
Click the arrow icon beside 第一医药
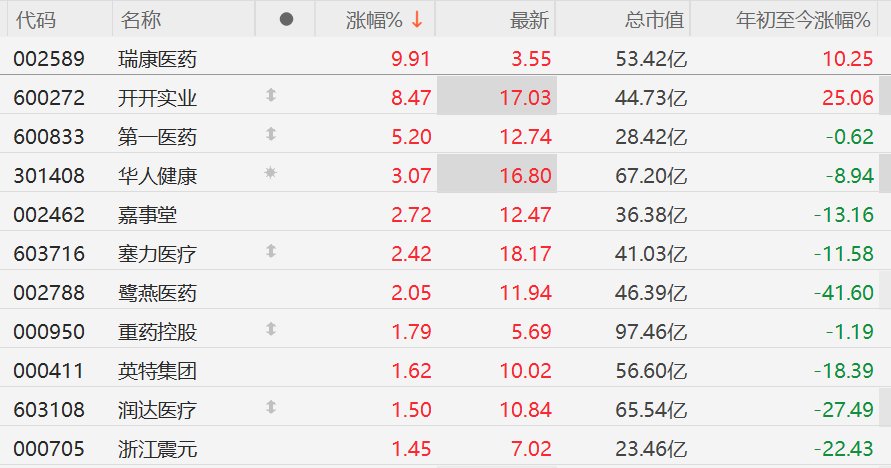pos(271,134)
